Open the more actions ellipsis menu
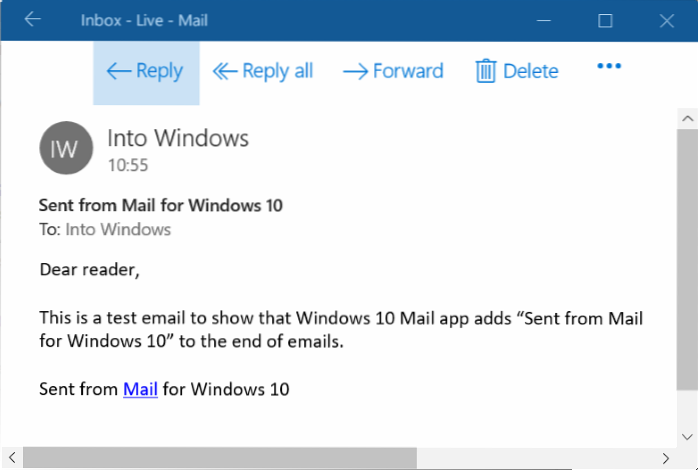This screenshot has width=698, height=470. (x=609, y=67)
